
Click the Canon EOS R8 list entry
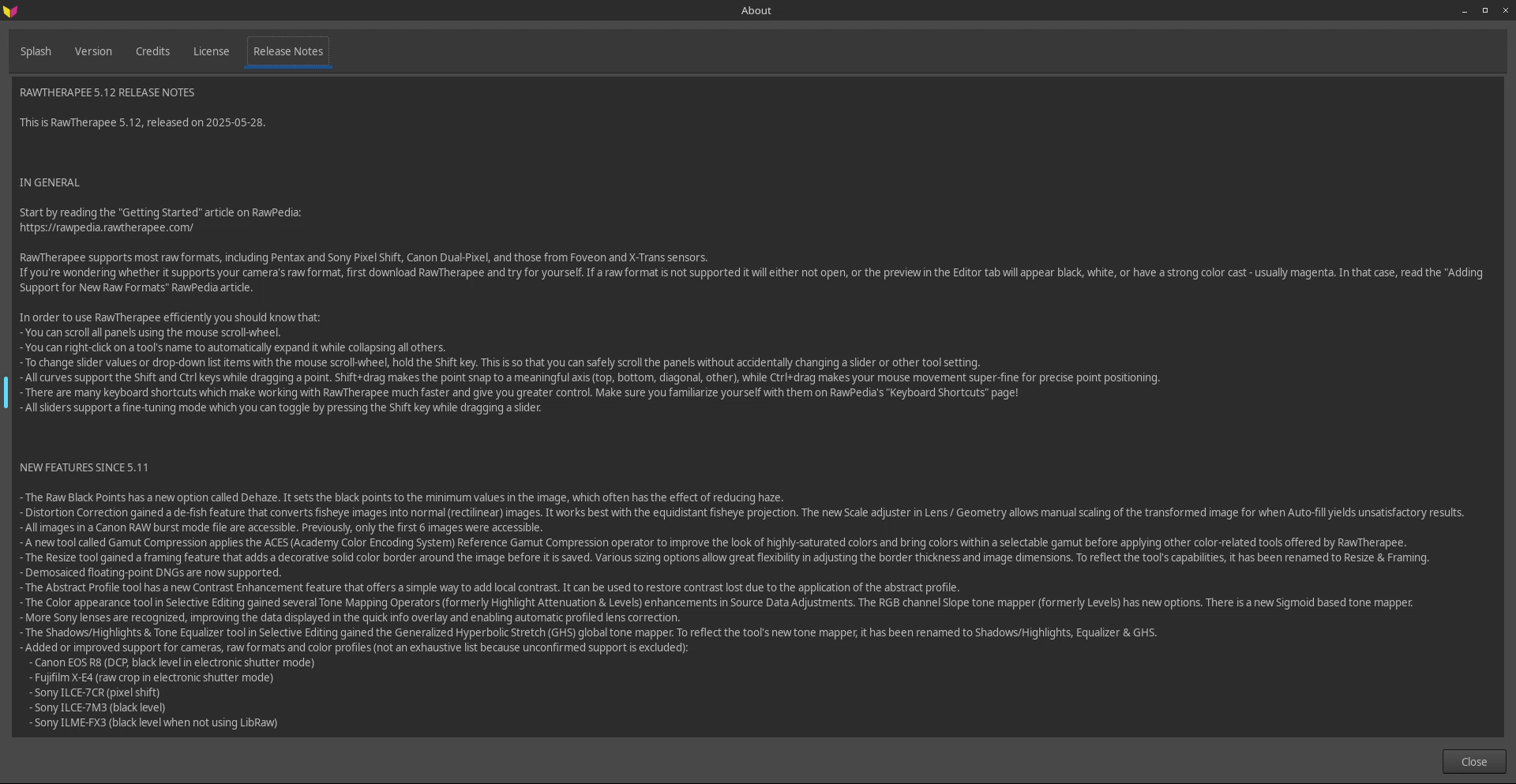click(x=172, y=662)
